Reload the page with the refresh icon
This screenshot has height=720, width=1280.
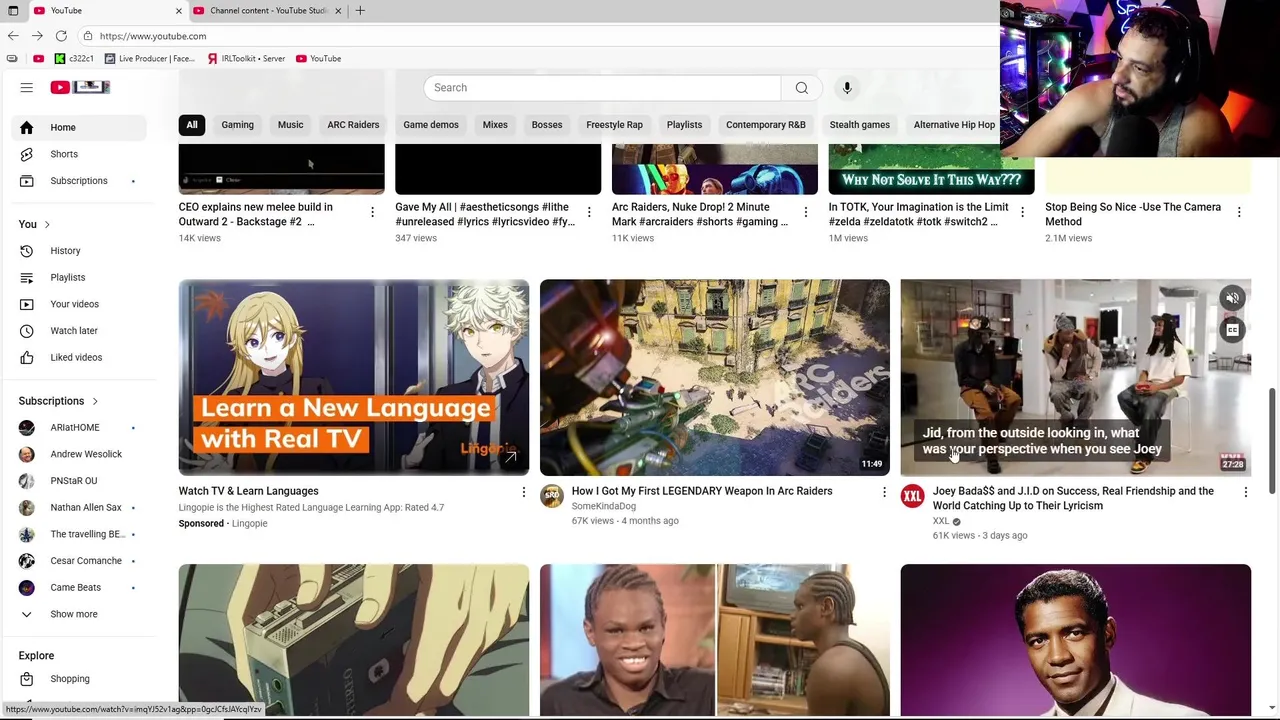click(x=61, y=36)
